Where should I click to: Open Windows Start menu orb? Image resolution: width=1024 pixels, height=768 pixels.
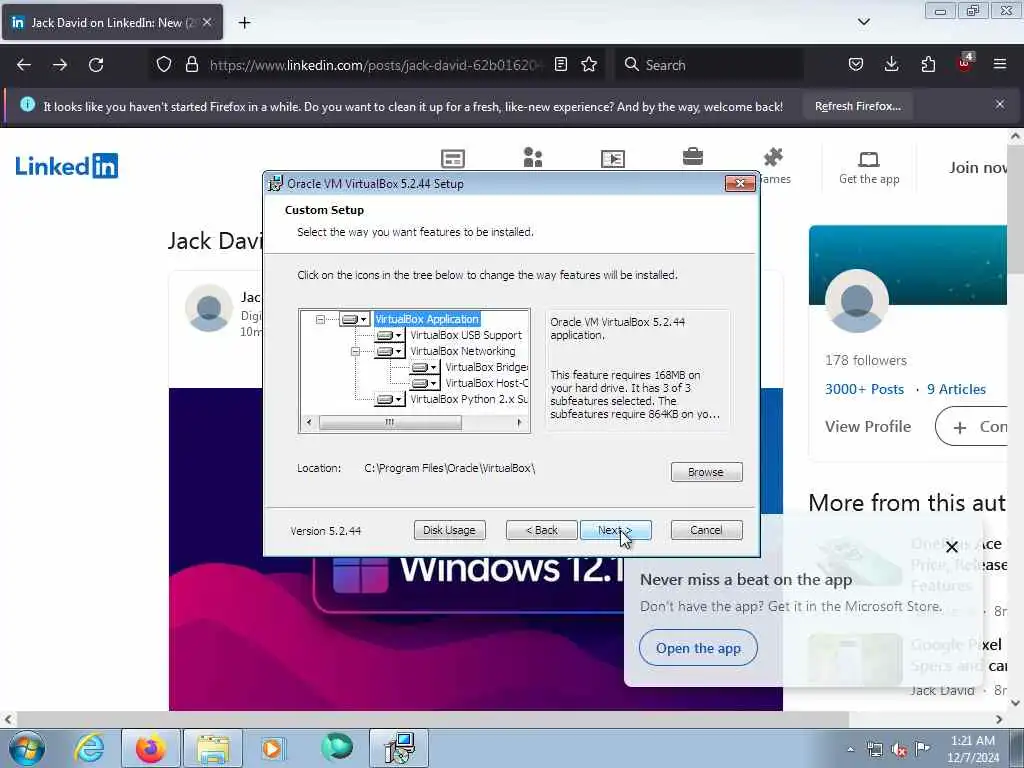tap(27, 748)
